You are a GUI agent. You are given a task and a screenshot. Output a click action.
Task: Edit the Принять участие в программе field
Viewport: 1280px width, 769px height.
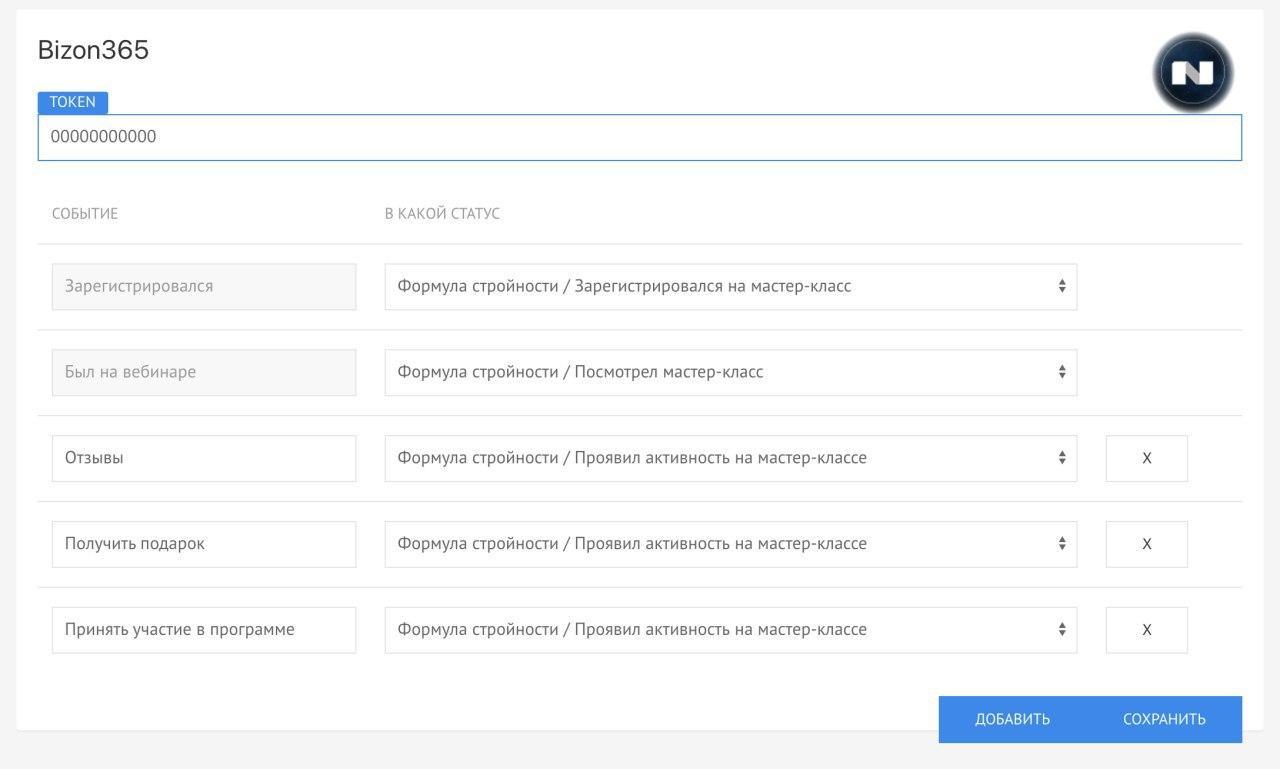(204, 630)
